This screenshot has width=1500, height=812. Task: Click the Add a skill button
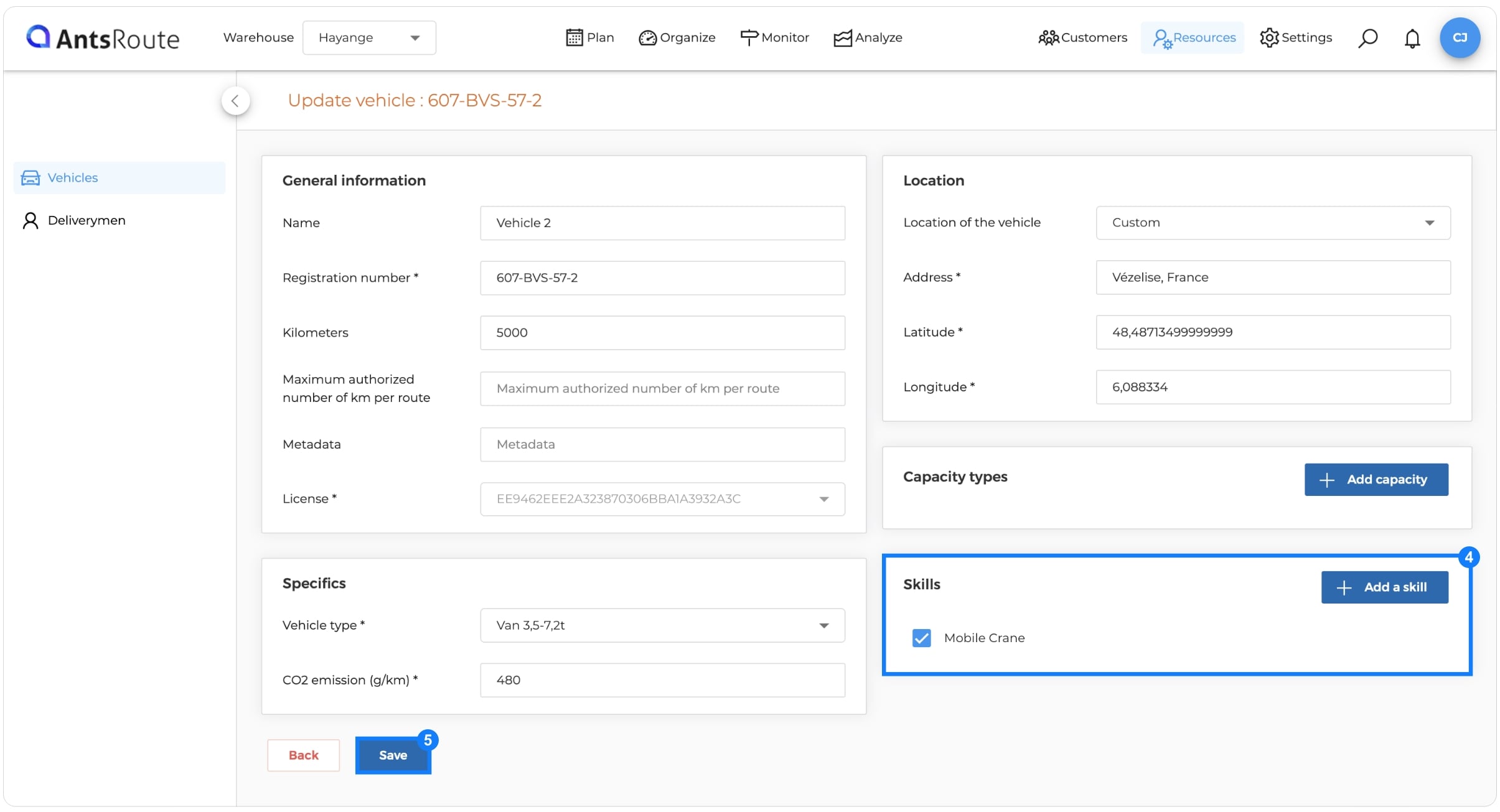click(1384, 587)
